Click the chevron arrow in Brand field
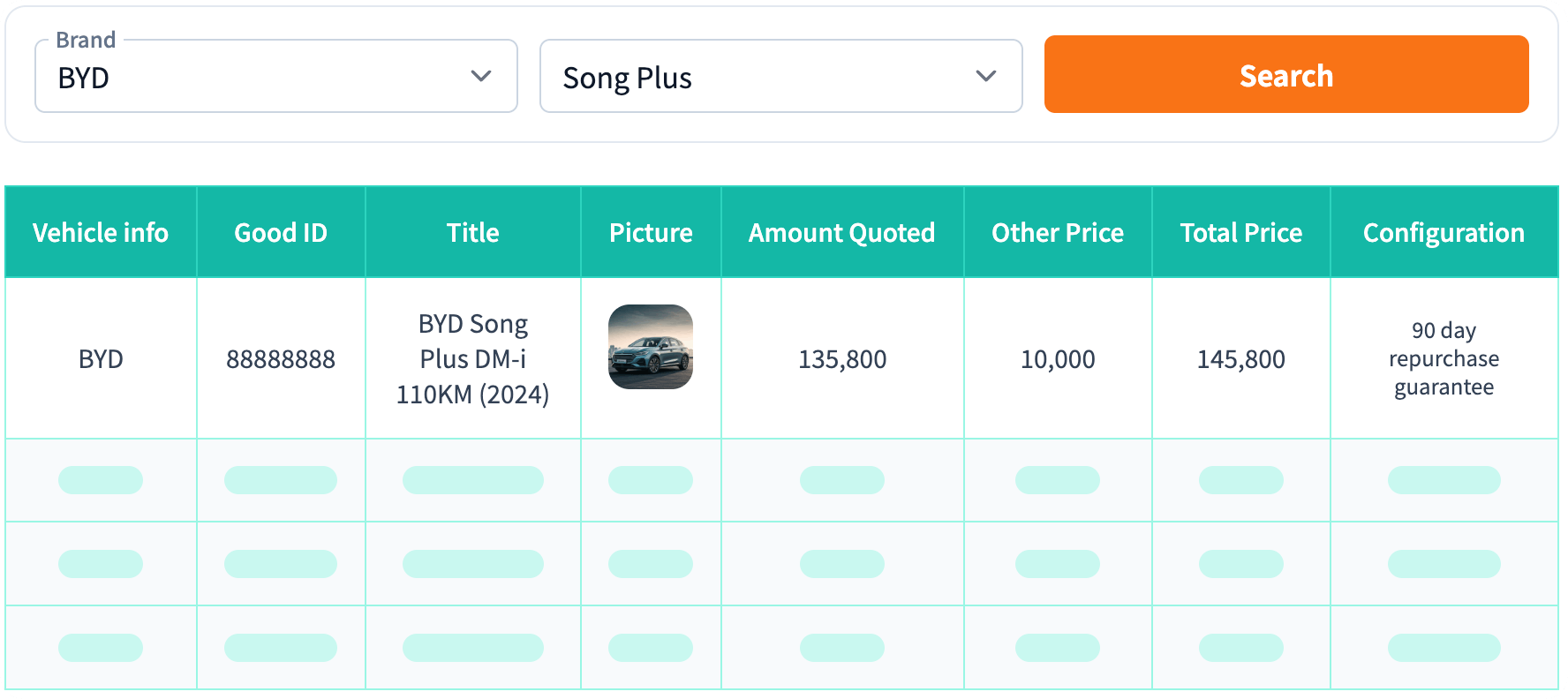The height and width of the screenshot is (699, 1568). click(x=481, y=77)
